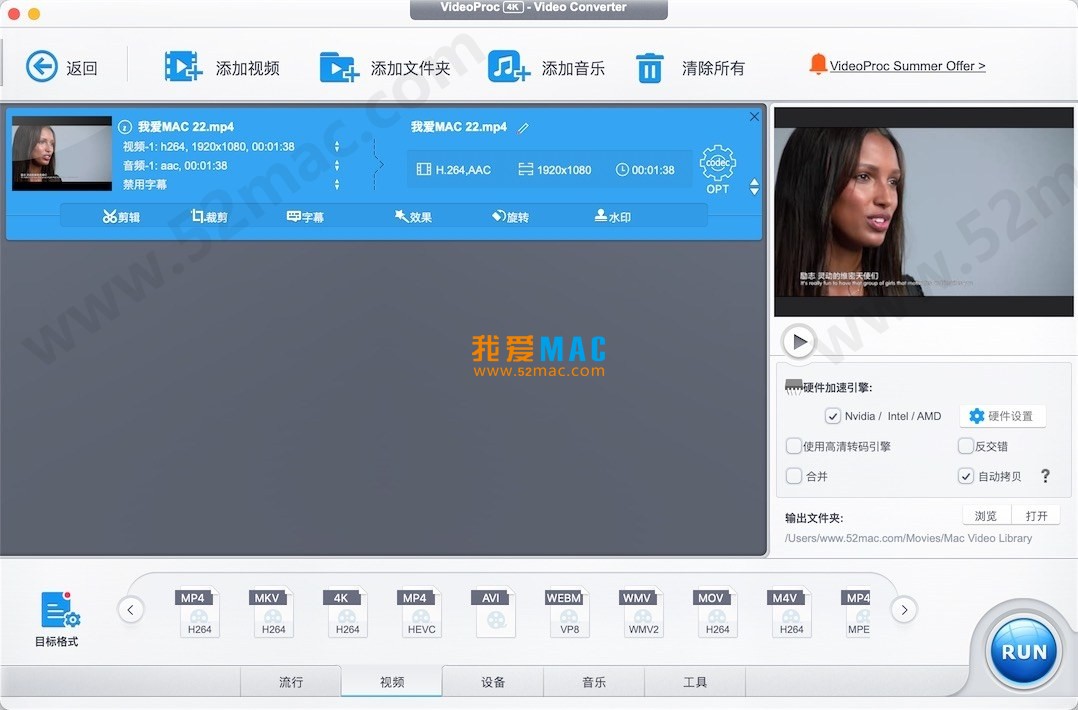The image size is (1078, 710).
Task: Remove the video item with the X
Action: coord(754,117)
